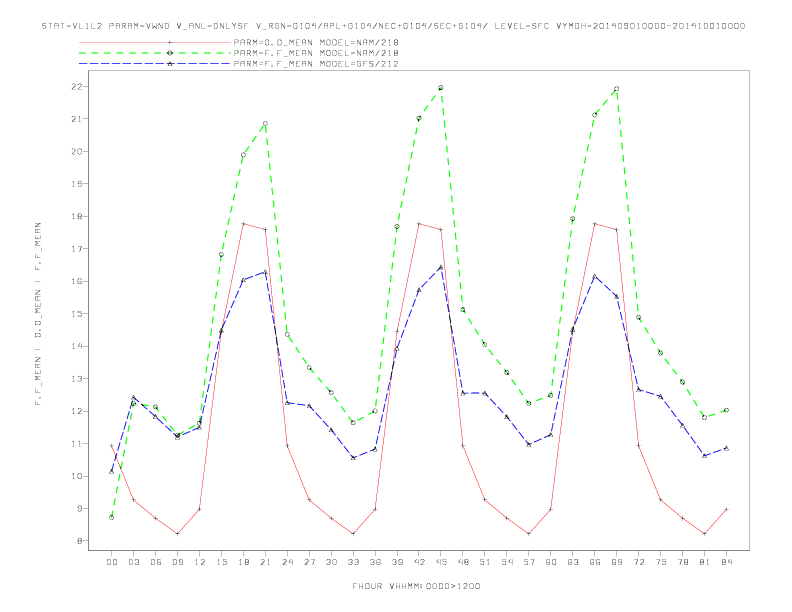Click the red solid line sample in the legend
792x612 pixels.
click(x=155, y=42)
